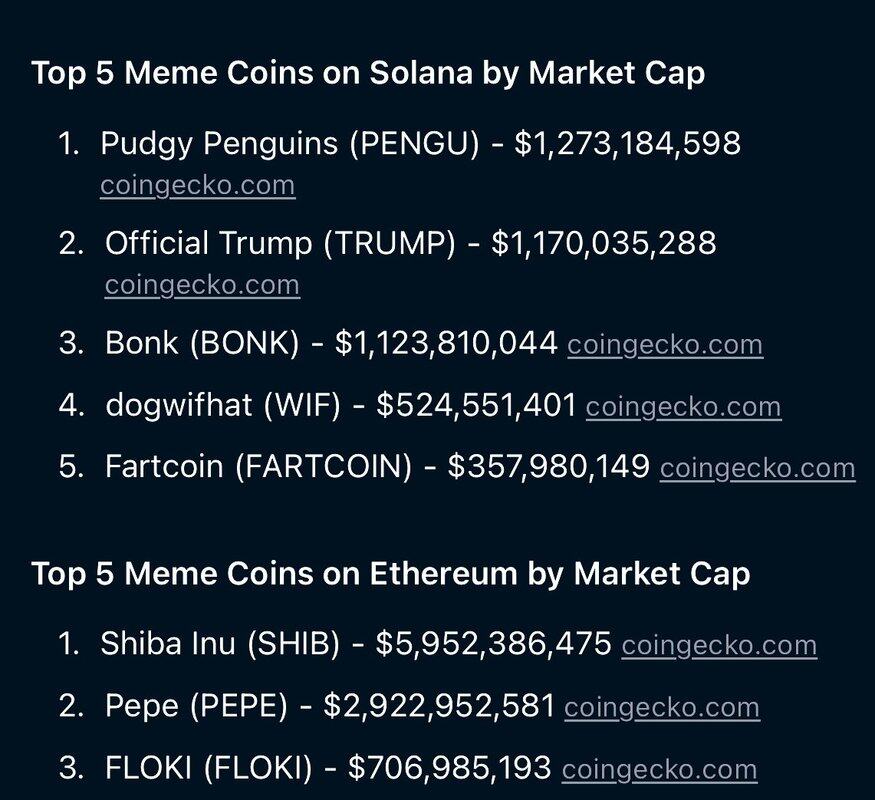Viewport: 875px width, 800px height.
Task: Click the Shiba Inu (SHIB) name text
Action: tap(220, 644)
